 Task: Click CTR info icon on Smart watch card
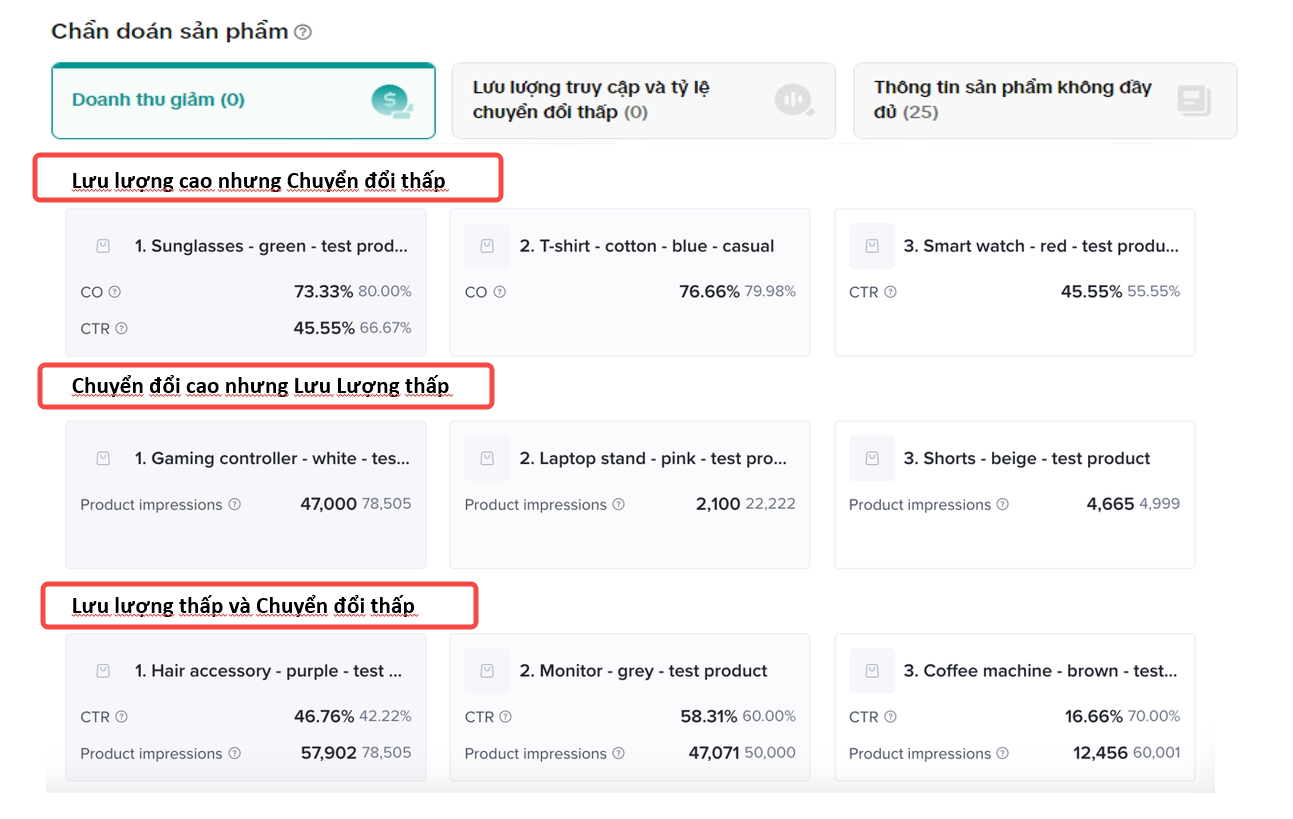[x=890, y=292]
